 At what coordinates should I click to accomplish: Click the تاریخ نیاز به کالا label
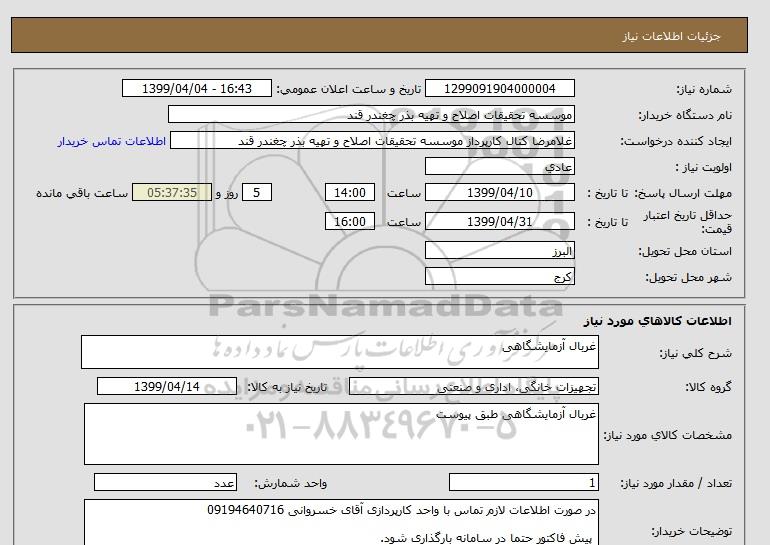[287, 387]
